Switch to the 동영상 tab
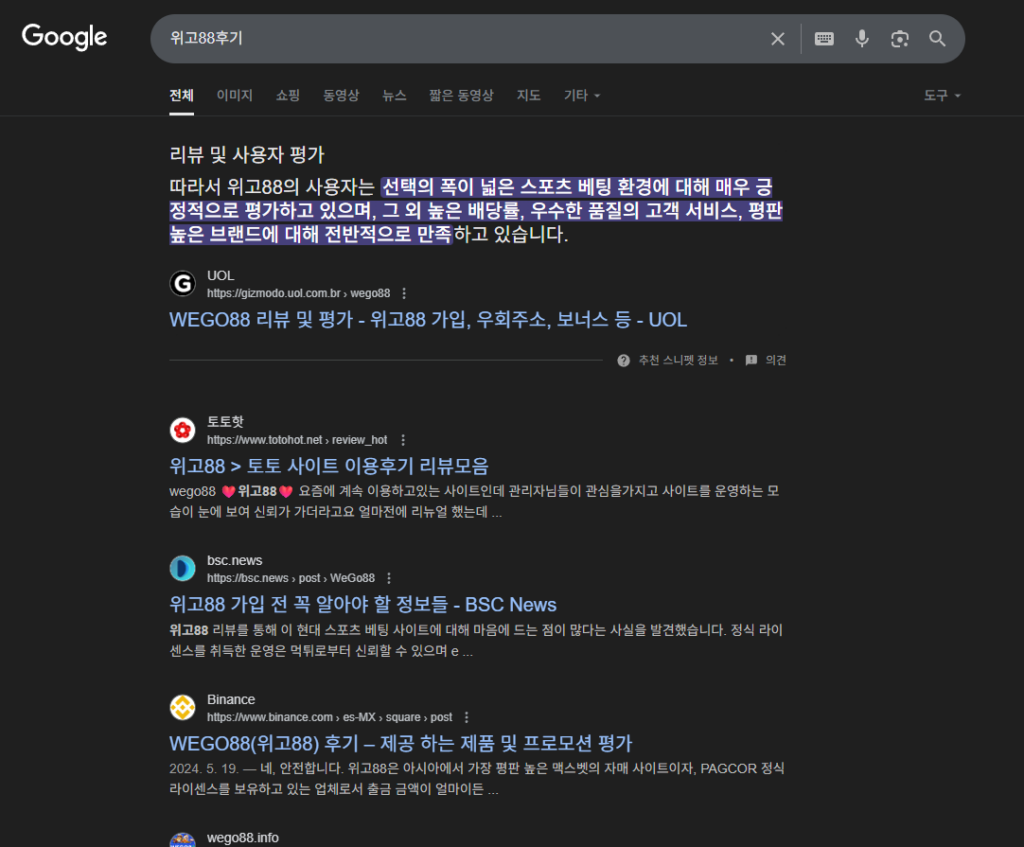This screenshot has width=1024, height=847. tap(341, 95)
